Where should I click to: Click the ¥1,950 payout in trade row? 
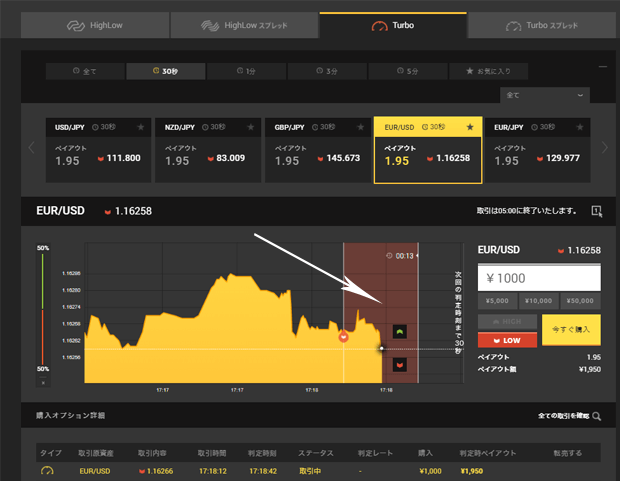click(472, 471)
